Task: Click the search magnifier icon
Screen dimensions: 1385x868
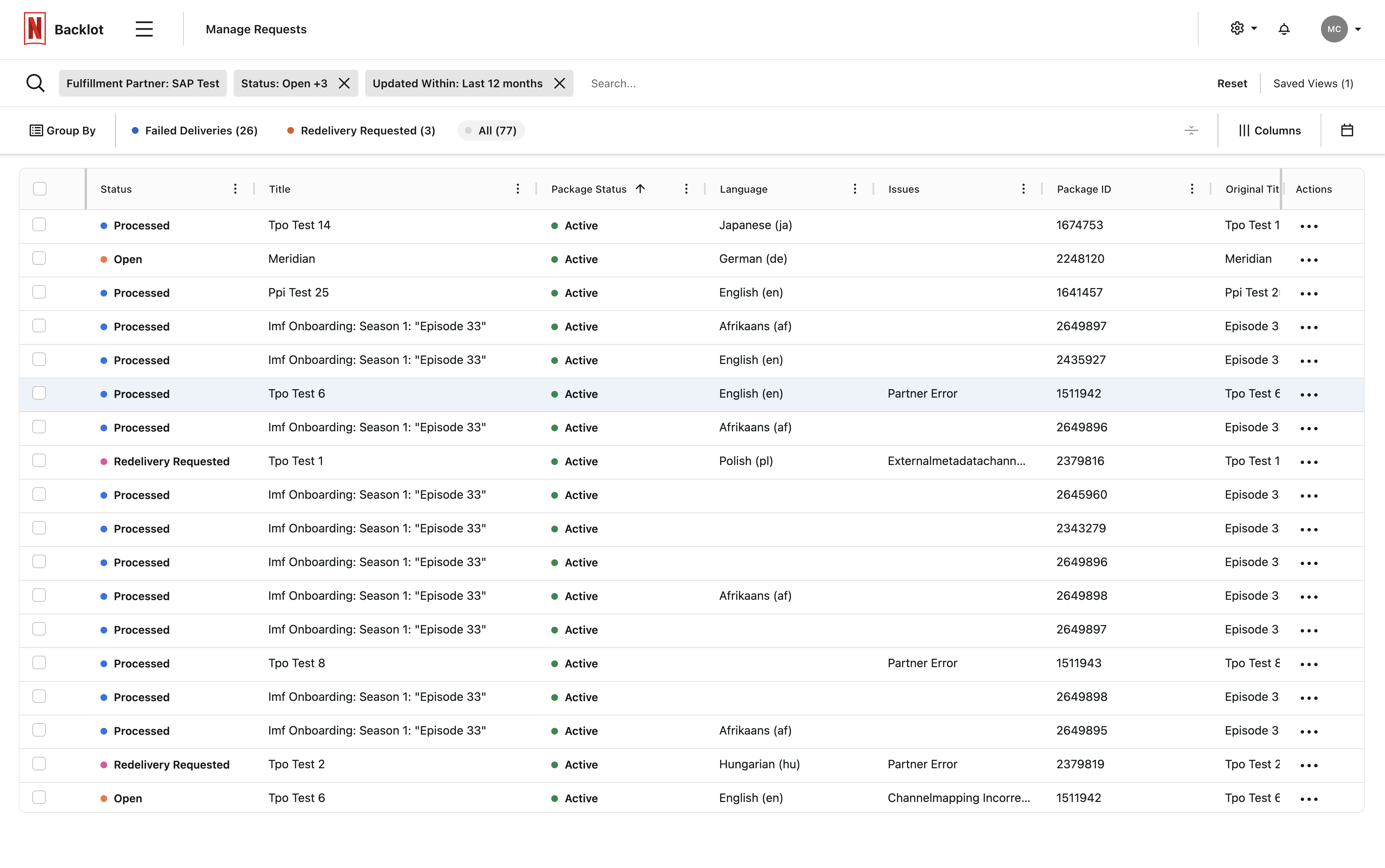Action: (x=36, y=83)
